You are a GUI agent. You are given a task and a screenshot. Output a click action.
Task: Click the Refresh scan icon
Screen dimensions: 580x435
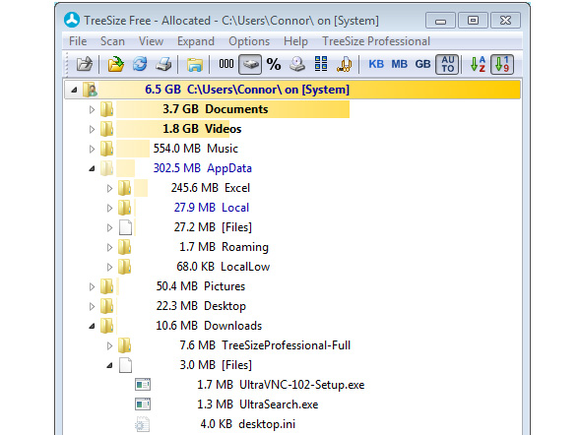pos(140,64)
